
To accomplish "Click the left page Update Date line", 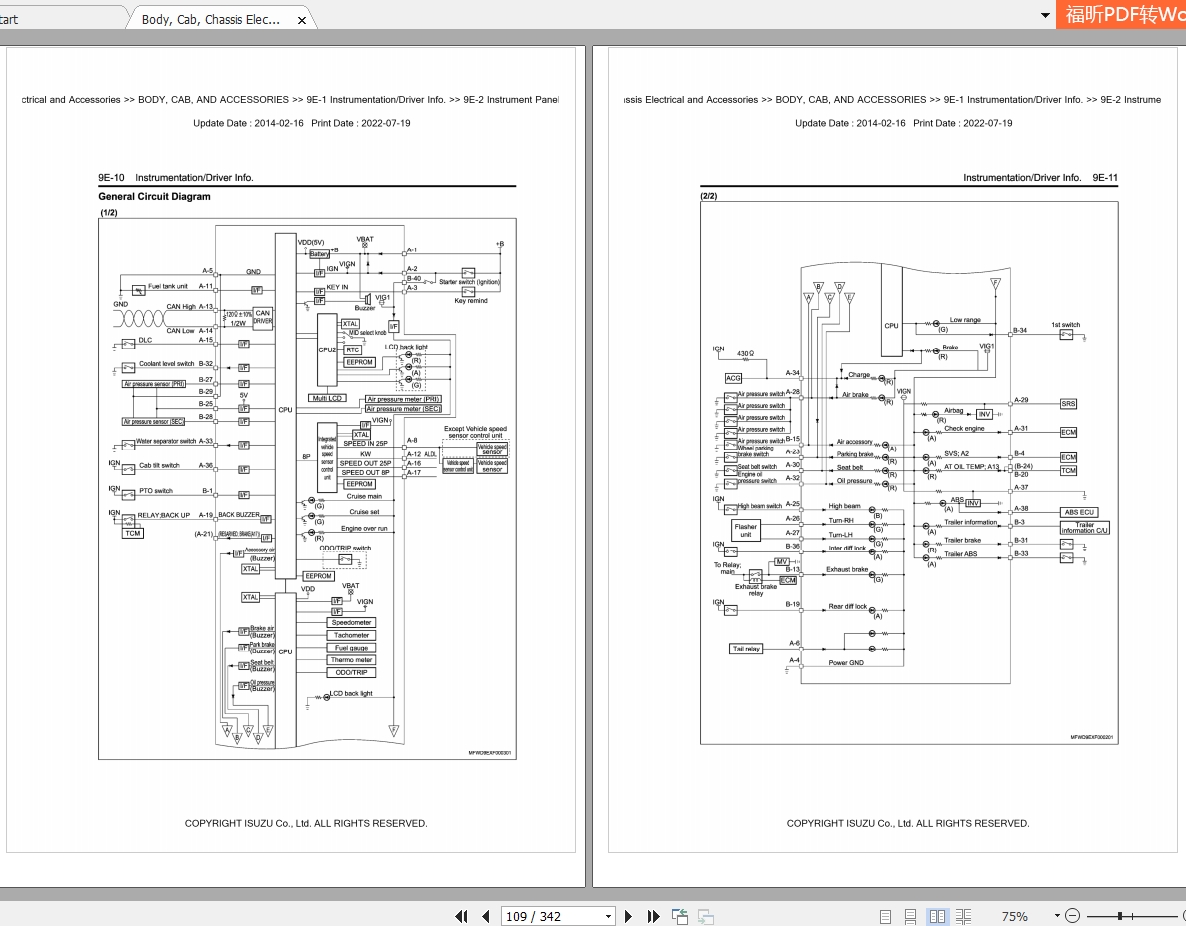I will [302, 123].
